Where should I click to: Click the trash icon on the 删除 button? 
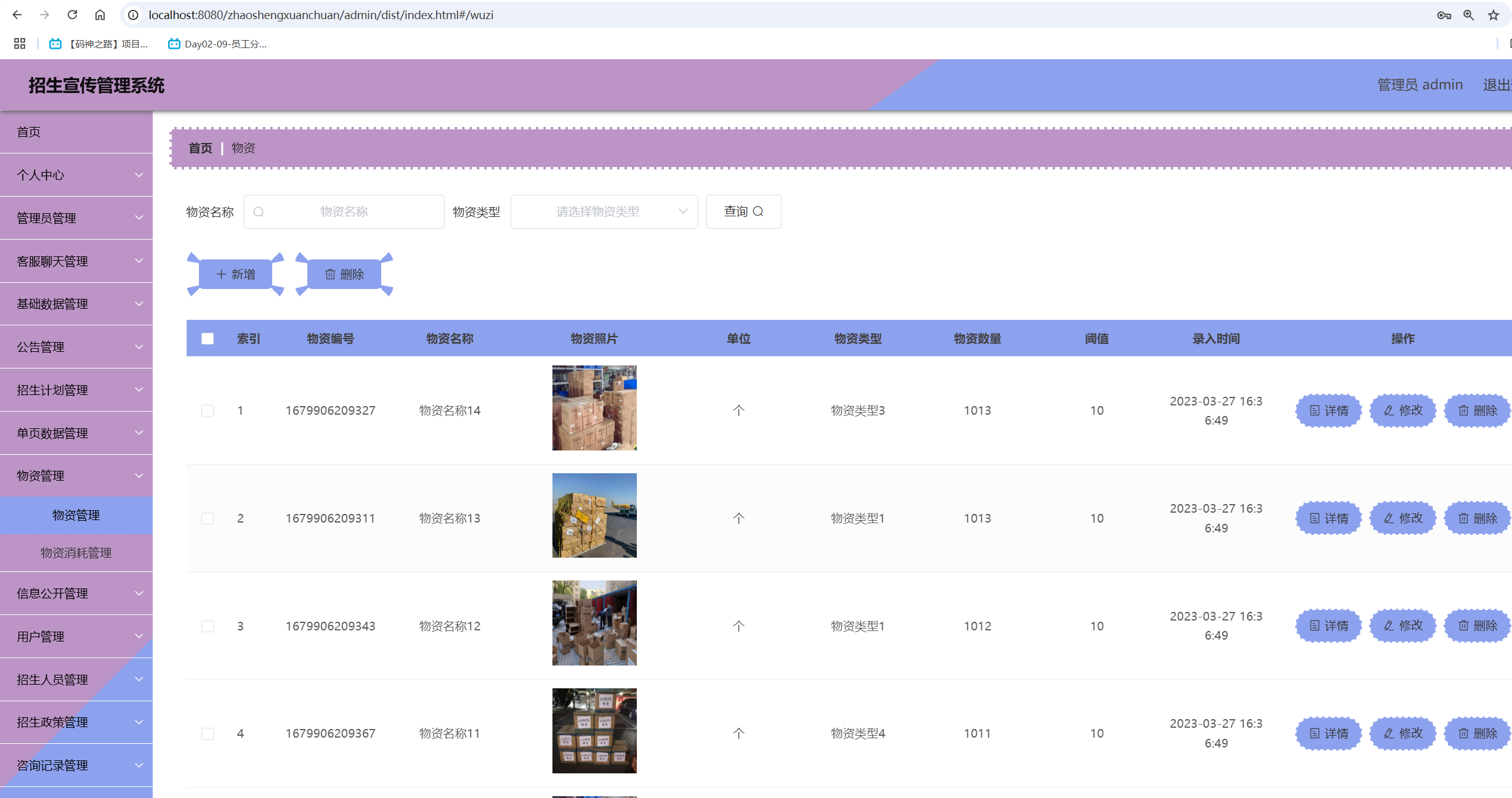(x=330, y=274)
